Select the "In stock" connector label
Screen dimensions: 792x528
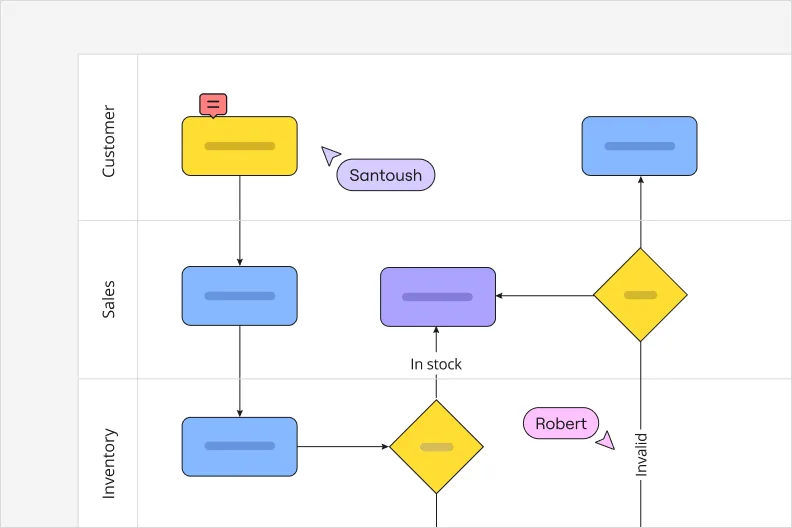(436, 364)
